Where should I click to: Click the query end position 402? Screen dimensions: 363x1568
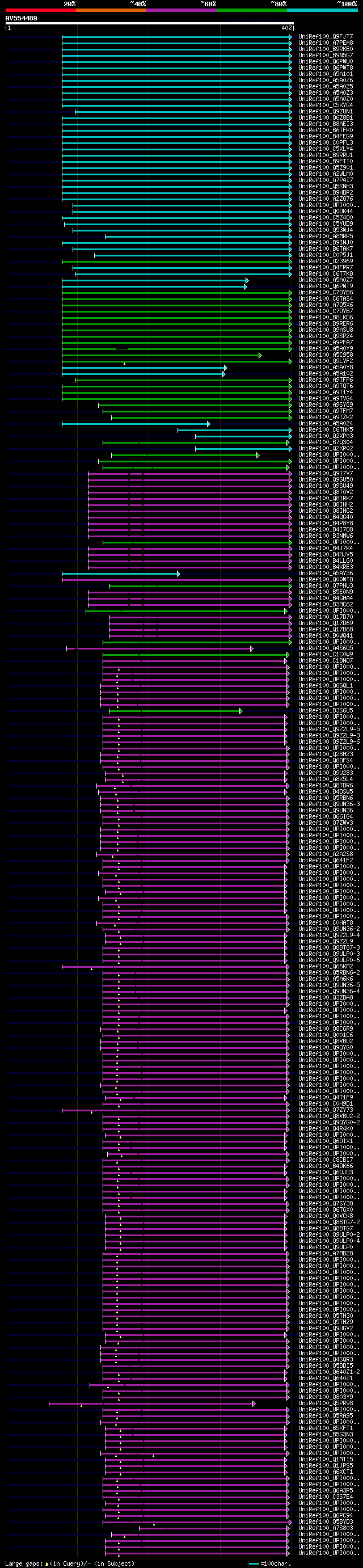(286, 28)
